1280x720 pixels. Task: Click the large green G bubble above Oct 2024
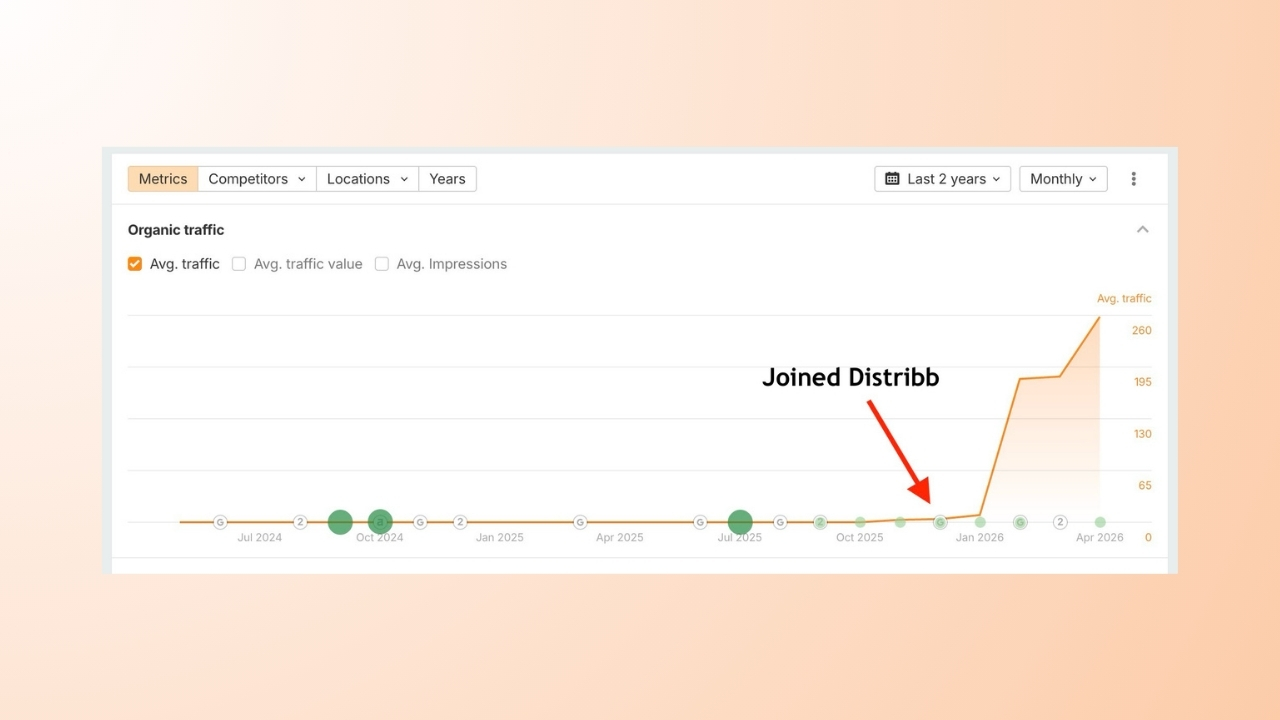pos(380,522)
